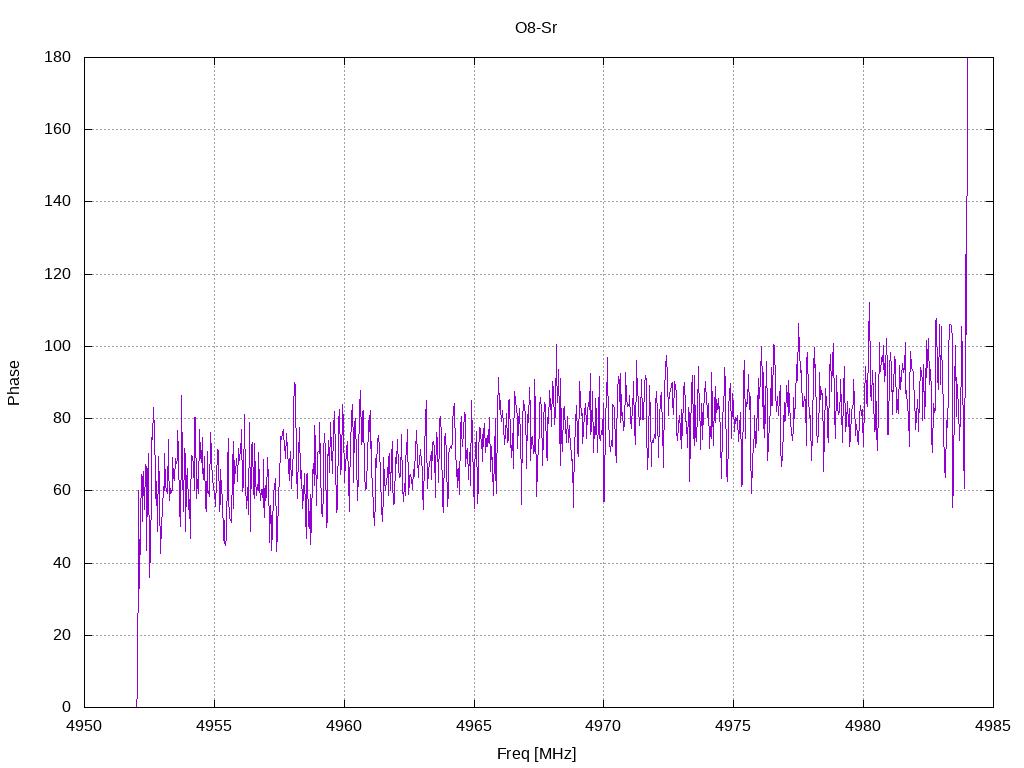Click the y-axis value "20"
Image resolution: width=1024 pixels, height=768 pixels.
pyautogui.click(x=61, y=635)
